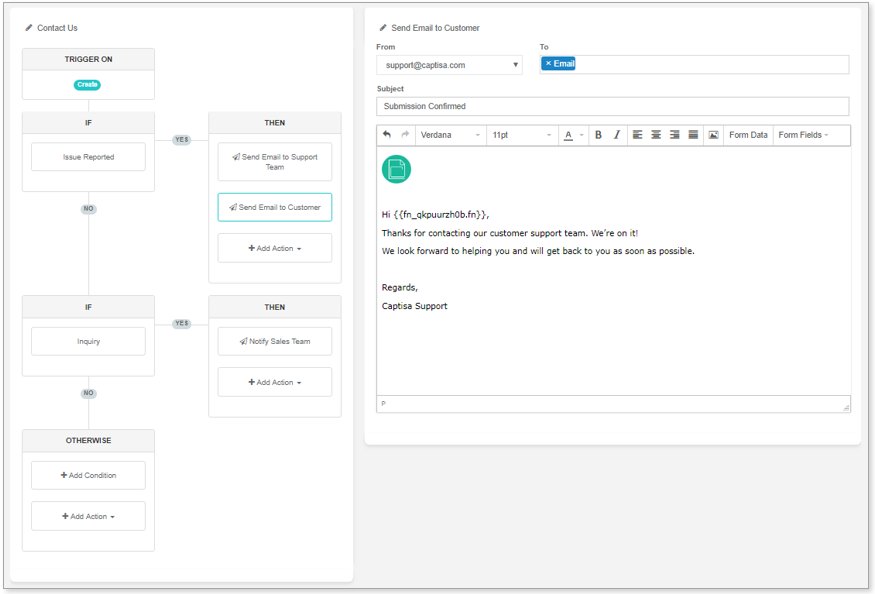Apply the text color (underlined A)
Image resolution: width=875 pixels, height=594 pixels.
(x=568, y=135)
